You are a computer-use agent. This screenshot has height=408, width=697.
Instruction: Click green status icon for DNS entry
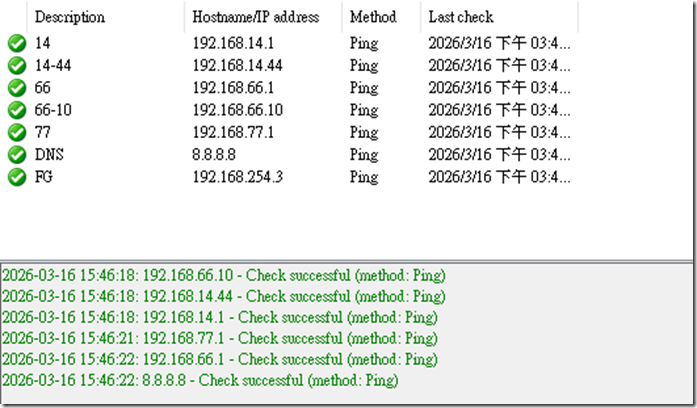click(x=16, y=154)
